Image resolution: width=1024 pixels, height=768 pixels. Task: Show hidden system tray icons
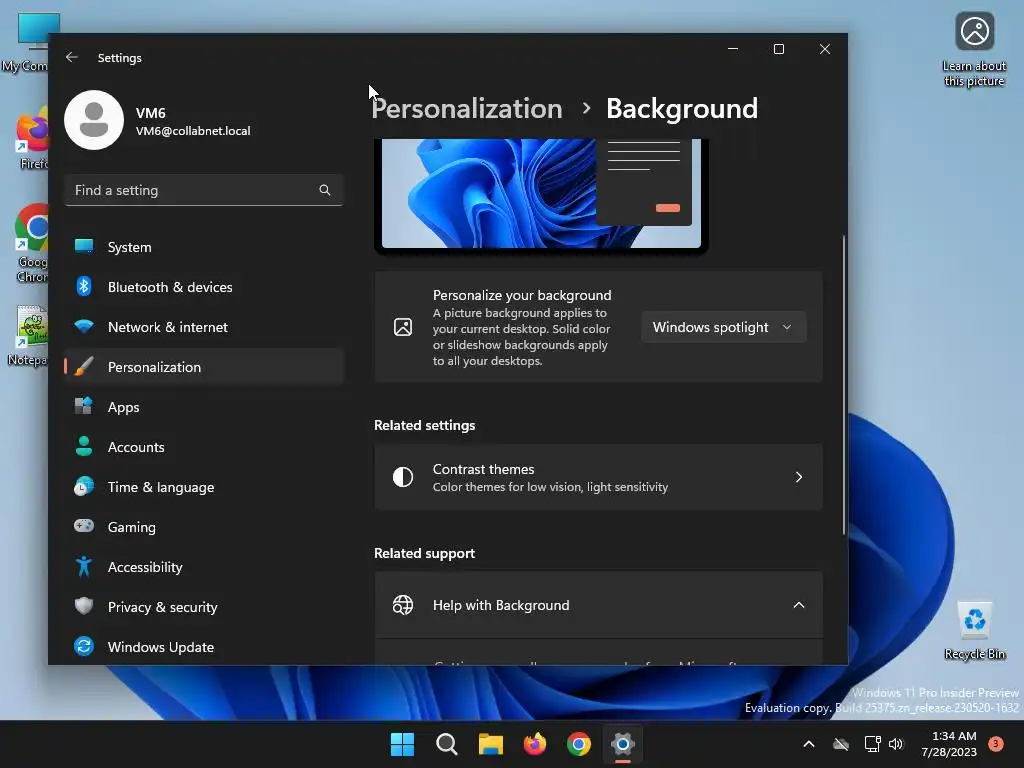pyautogui.click(x=808, y=744)
